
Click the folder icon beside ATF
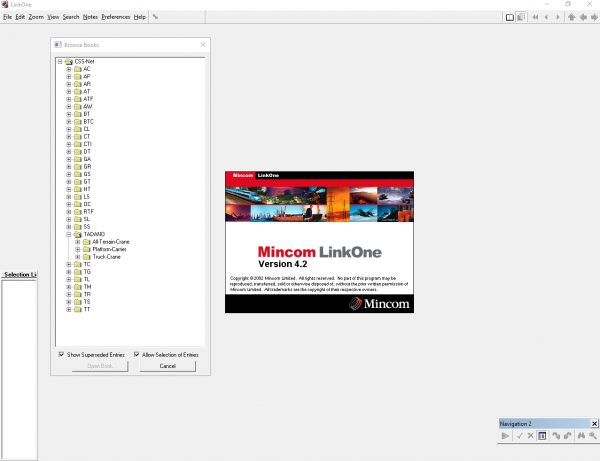pyautogui.click(x=78, y=99)
